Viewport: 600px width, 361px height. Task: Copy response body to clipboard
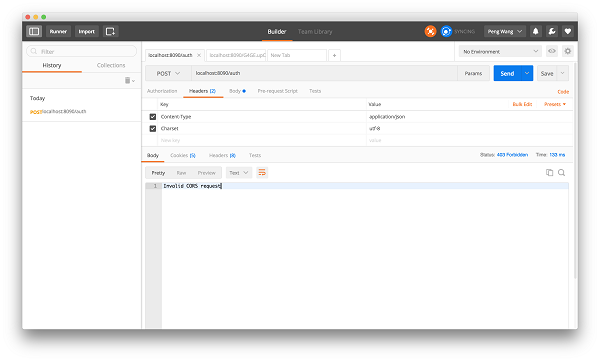[x=549, y=173]
